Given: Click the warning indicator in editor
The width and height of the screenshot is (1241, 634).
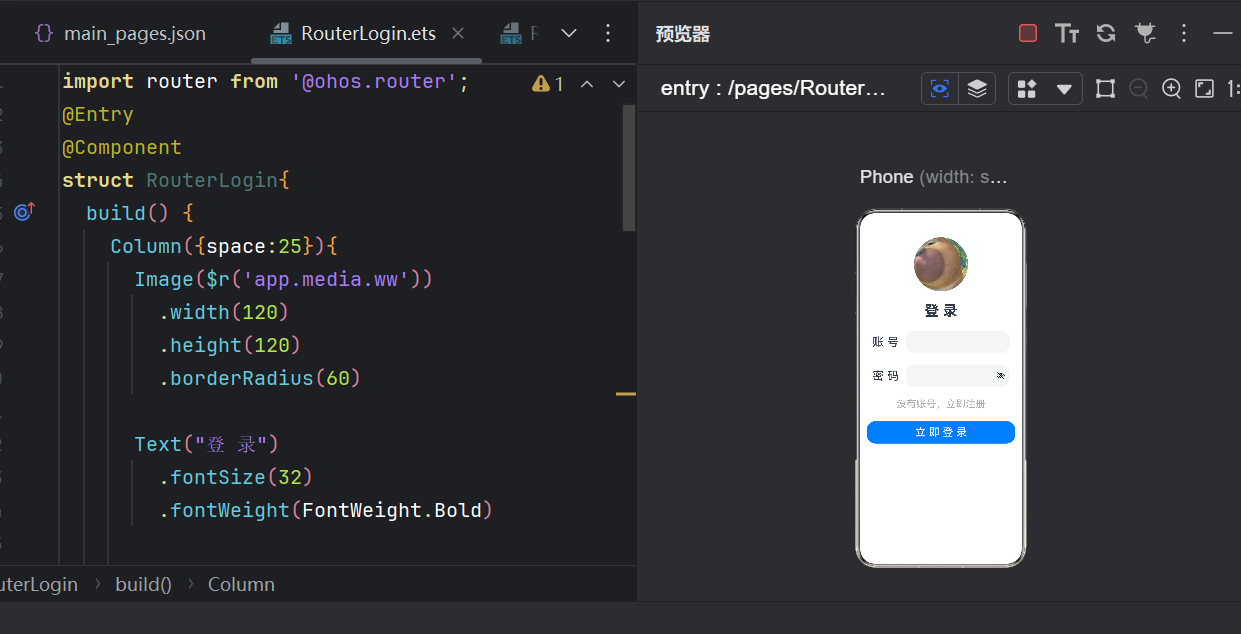Looking at the screenshot, I should tap(549, 84).
